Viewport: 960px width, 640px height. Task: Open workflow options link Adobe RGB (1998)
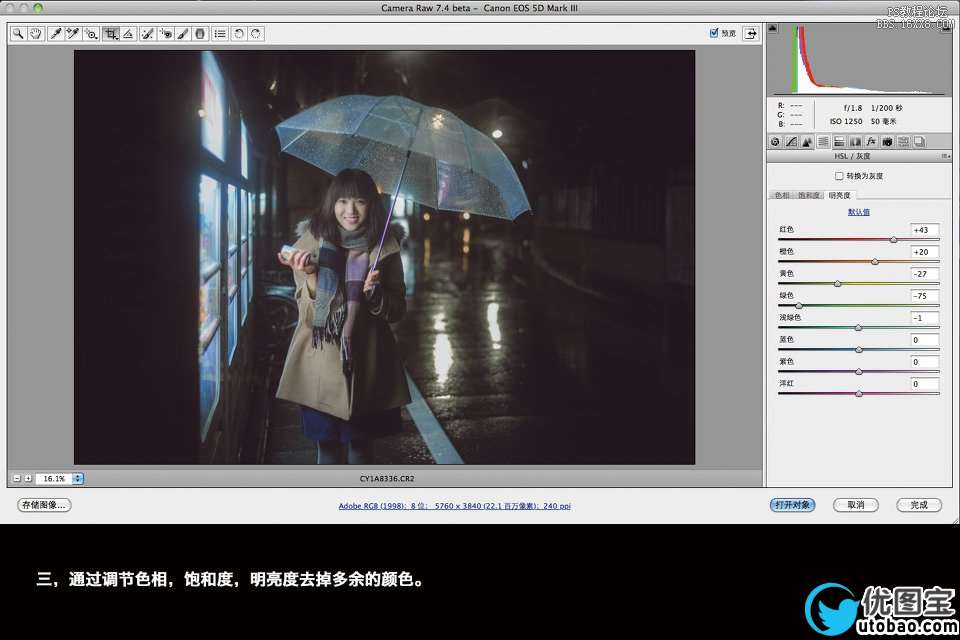point(454,506)
